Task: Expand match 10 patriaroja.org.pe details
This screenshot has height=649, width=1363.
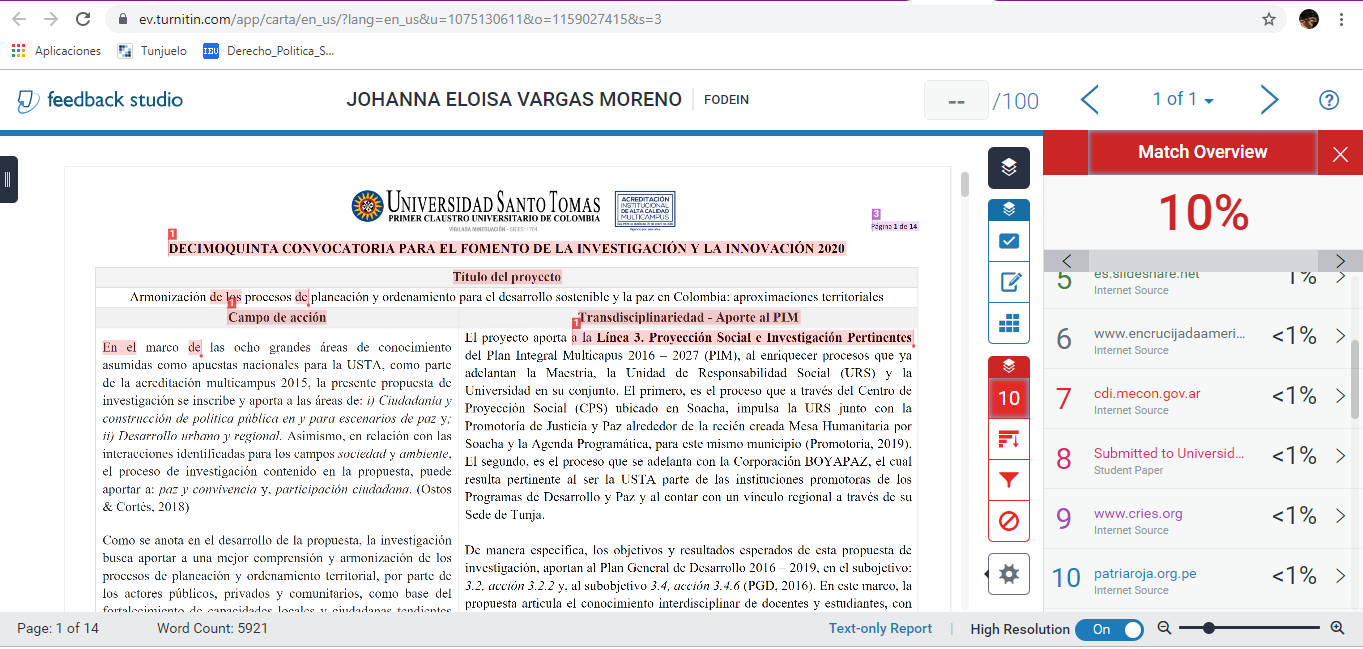Action: click(1341, 576)
